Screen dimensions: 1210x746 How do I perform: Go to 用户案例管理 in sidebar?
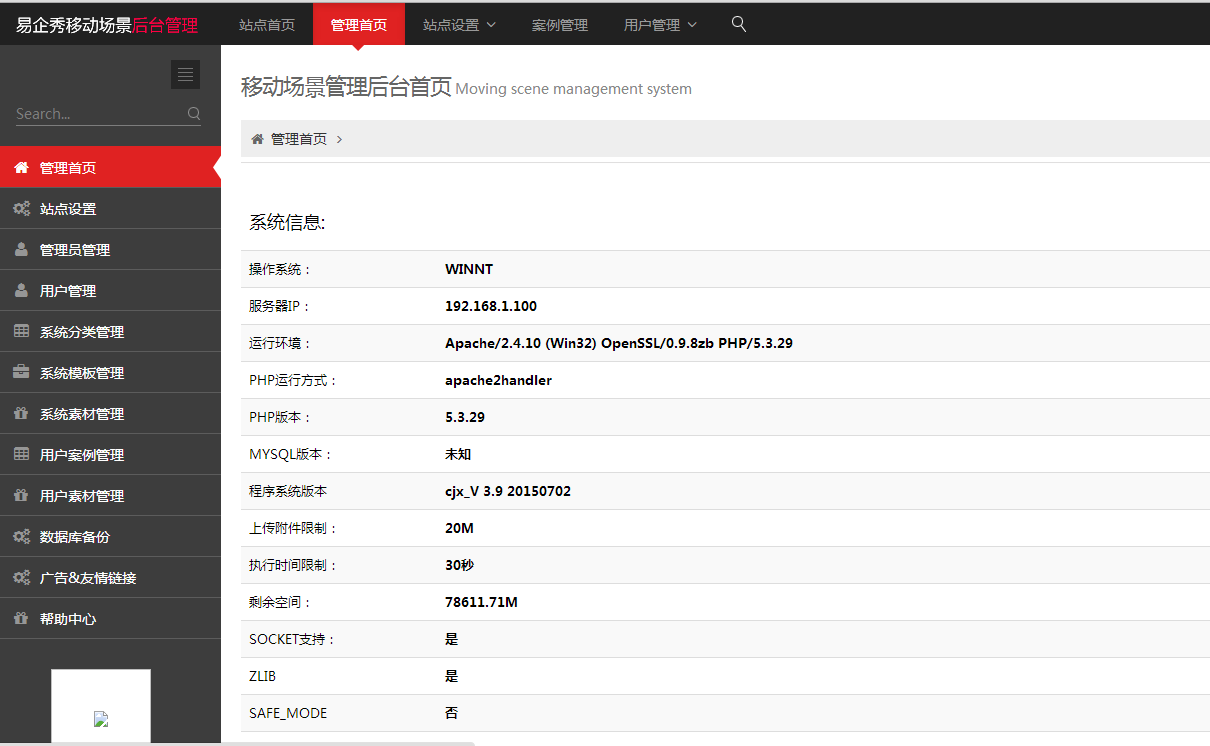pos(82,455)
